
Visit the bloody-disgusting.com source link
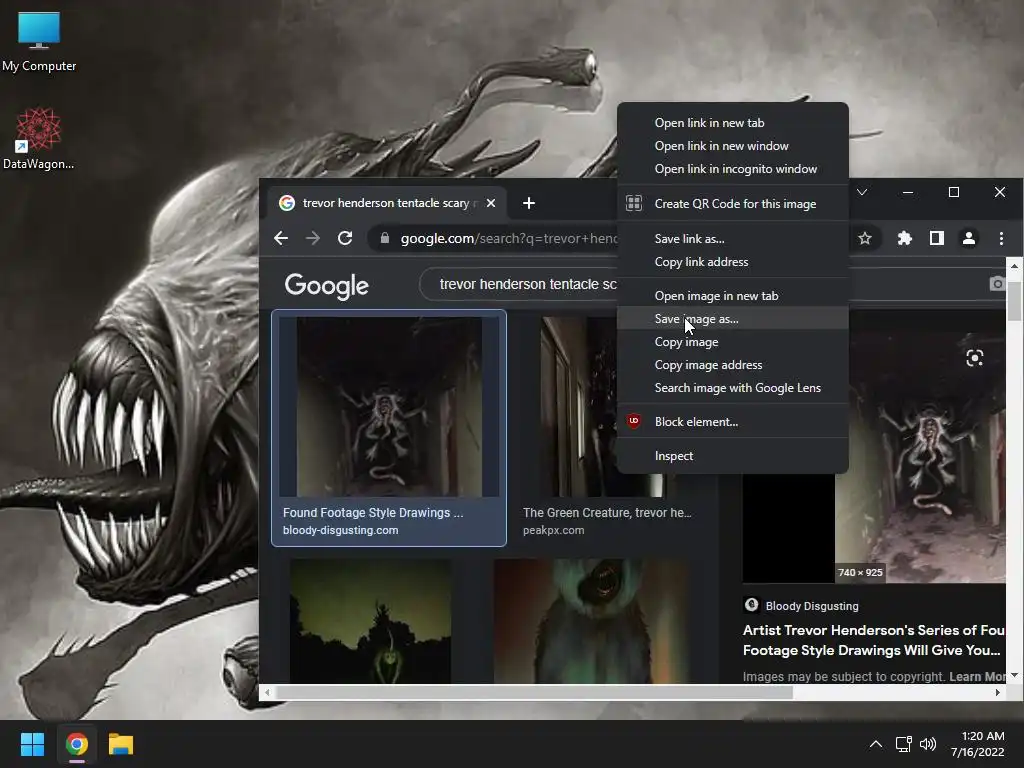(x=340, y=530)
